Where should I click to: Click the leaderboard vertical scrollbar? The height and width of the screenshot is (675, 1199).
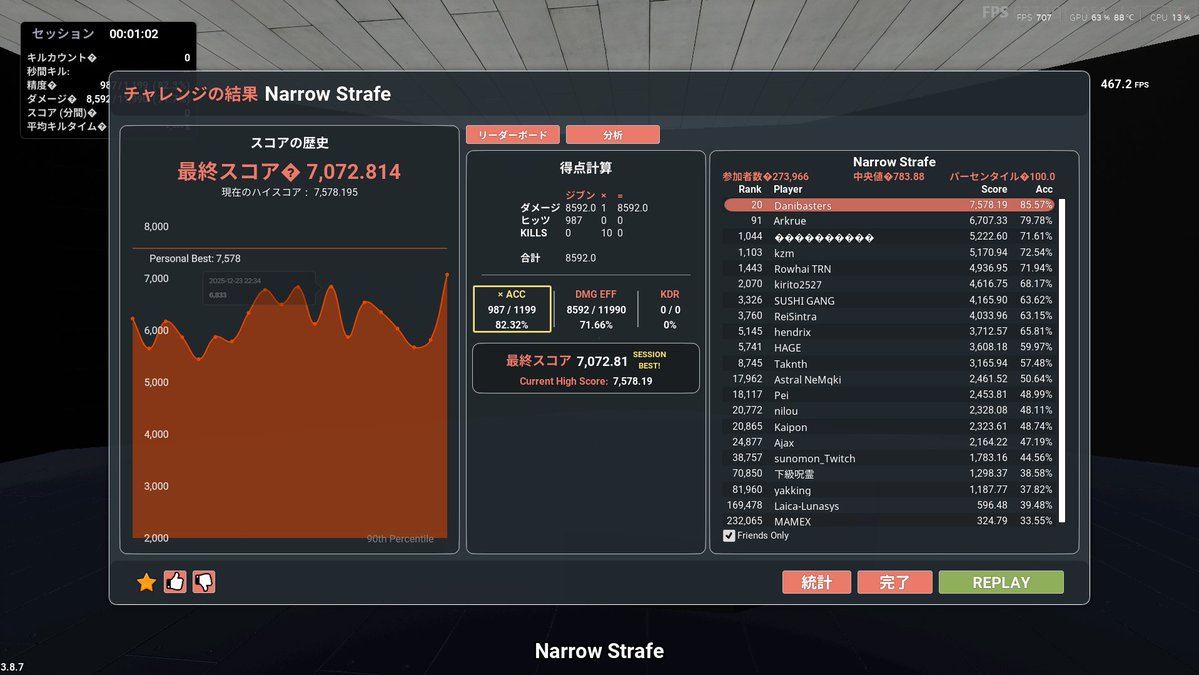(1061, 361)
